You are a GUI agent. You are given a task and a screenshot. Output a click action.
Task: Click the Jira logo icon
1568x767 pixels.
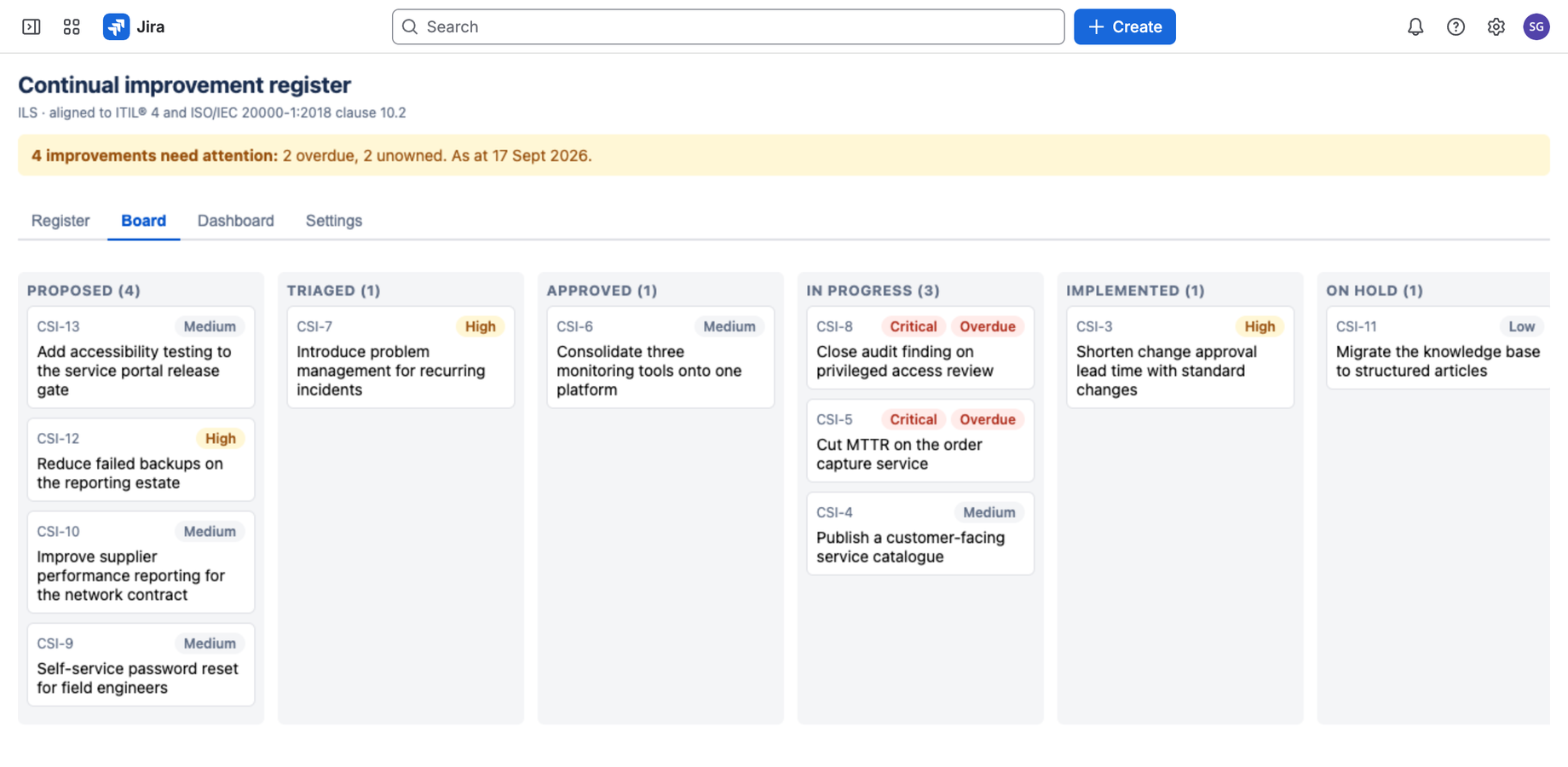(x=116, y=26)
